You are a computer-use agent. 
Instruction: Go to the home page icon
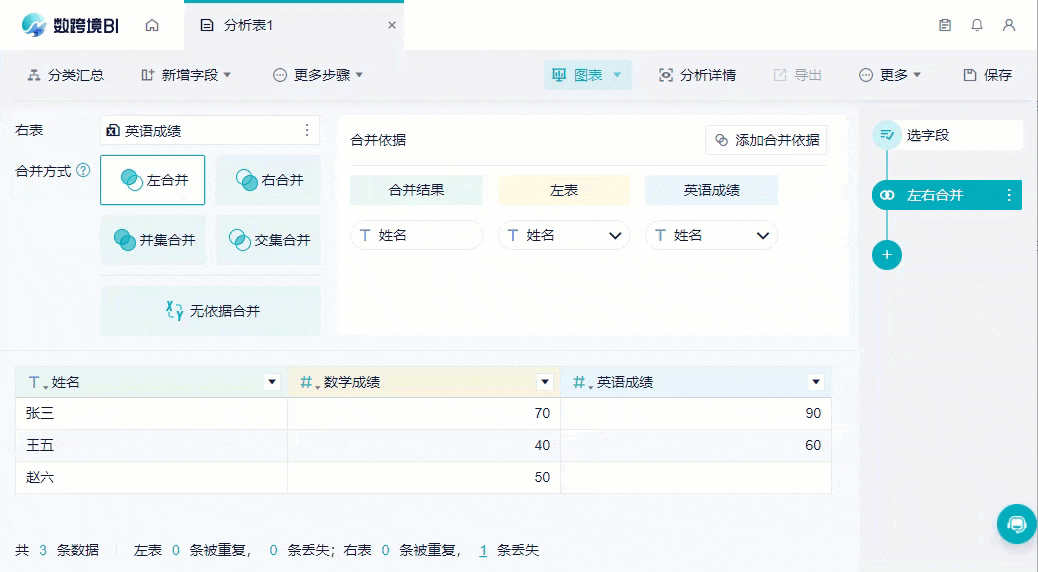click(152, 25)
